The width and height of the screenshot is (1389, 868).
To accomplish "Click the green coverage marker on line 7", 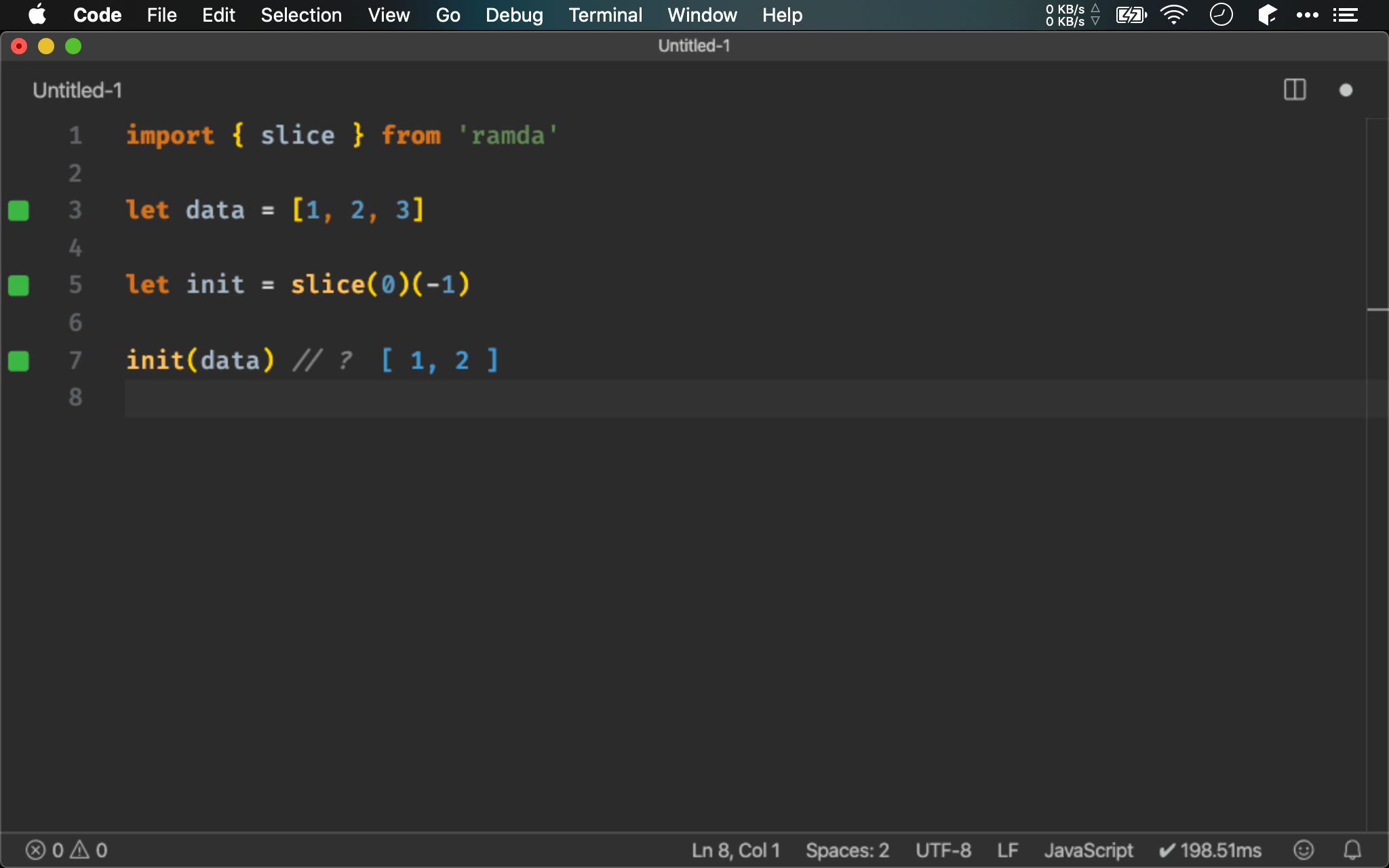I will click(x=18, y=361).
